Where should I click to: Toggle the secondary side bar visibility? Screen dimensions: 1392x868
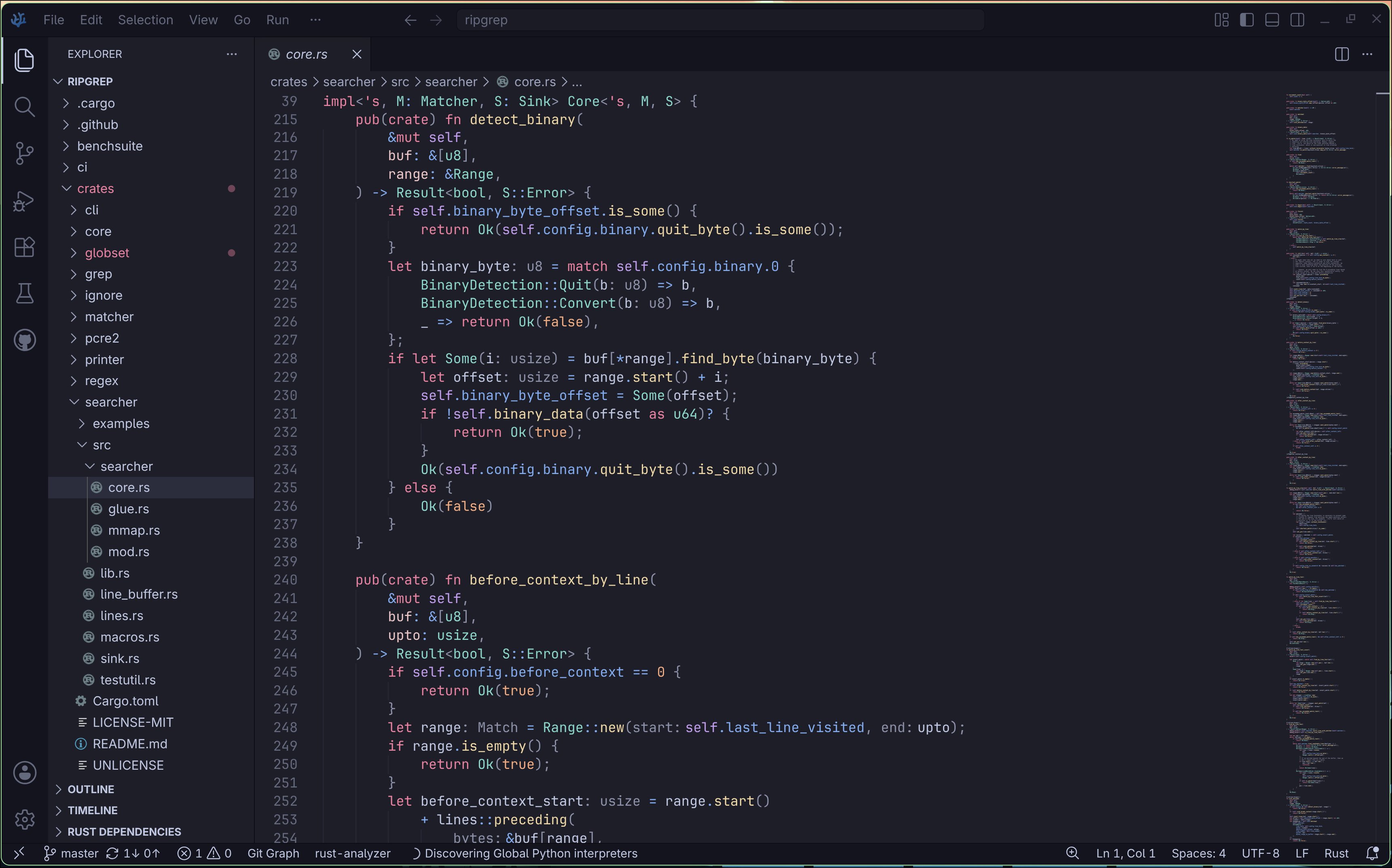point(1297,20)
